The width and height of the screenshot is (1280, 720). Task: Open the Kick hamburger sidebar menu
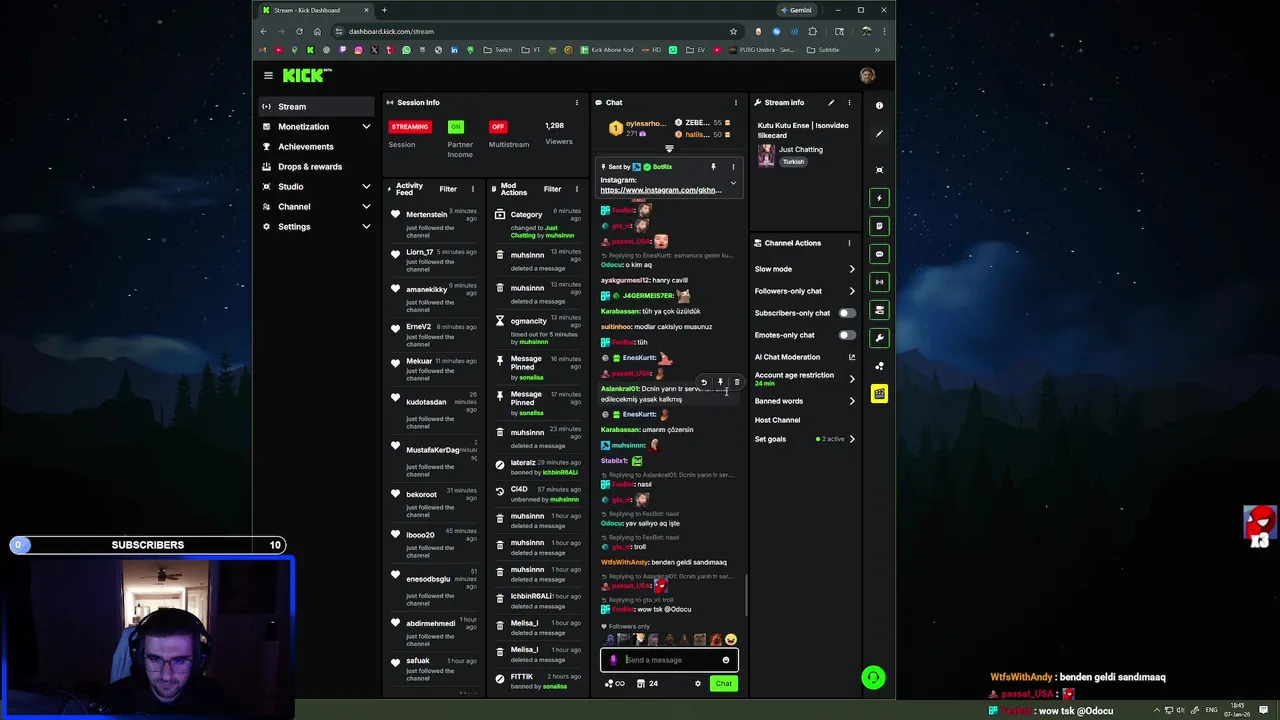[268, 76]
